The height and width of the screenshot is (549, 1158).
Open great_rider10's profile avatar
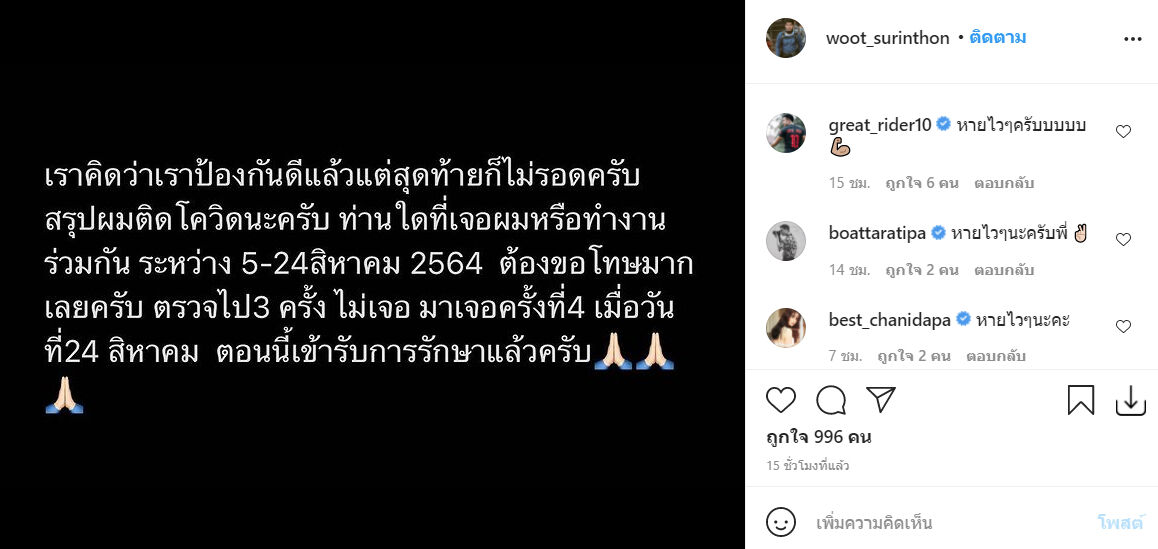pyautogui.click(x=786, y=133)
